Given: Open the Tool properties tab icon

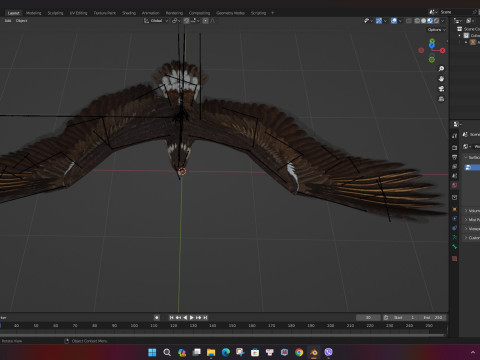Looking at the screenshot, I should [x=454, y=136].
